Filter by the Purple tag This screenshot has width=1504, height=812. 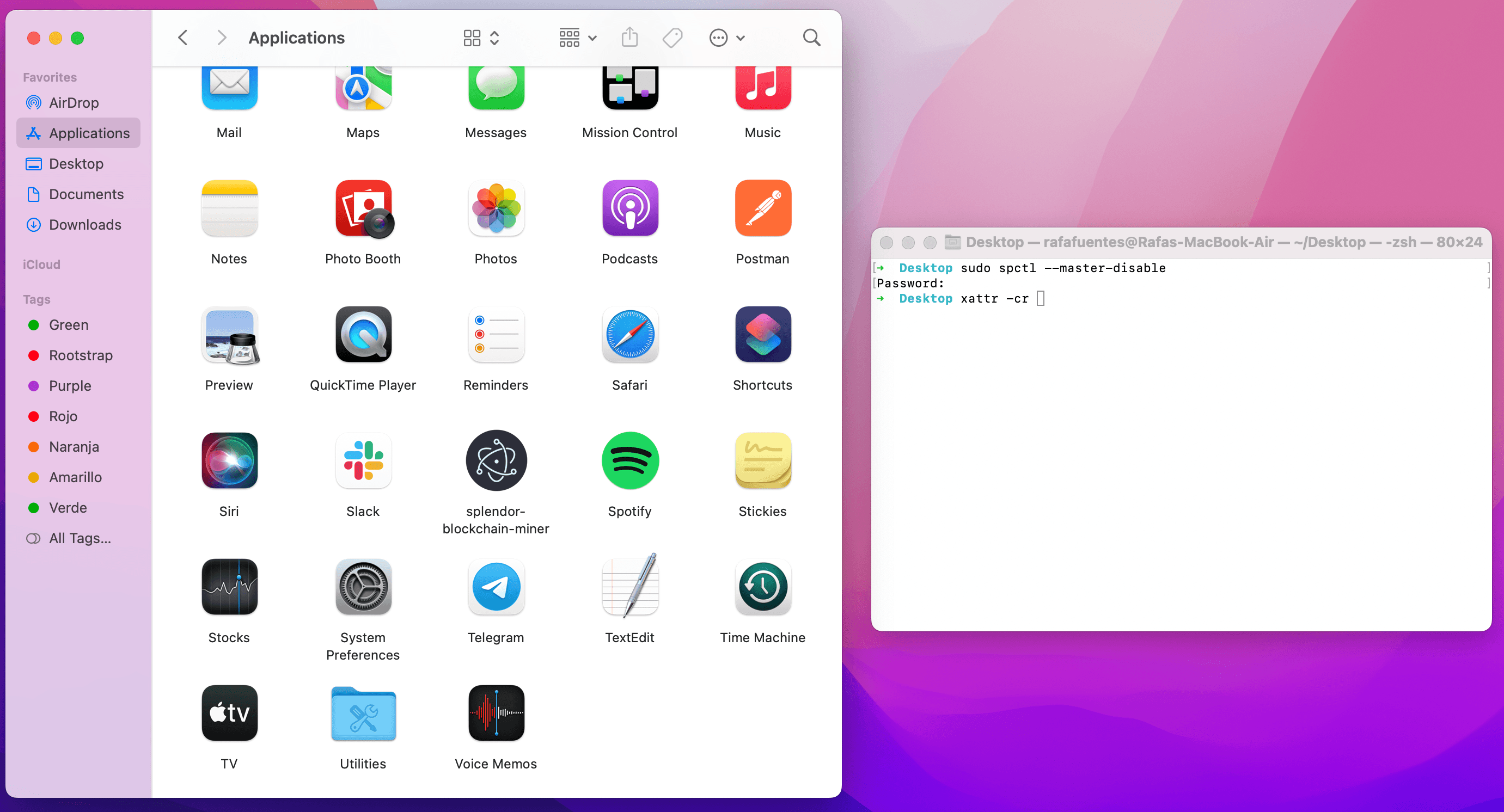78,385
